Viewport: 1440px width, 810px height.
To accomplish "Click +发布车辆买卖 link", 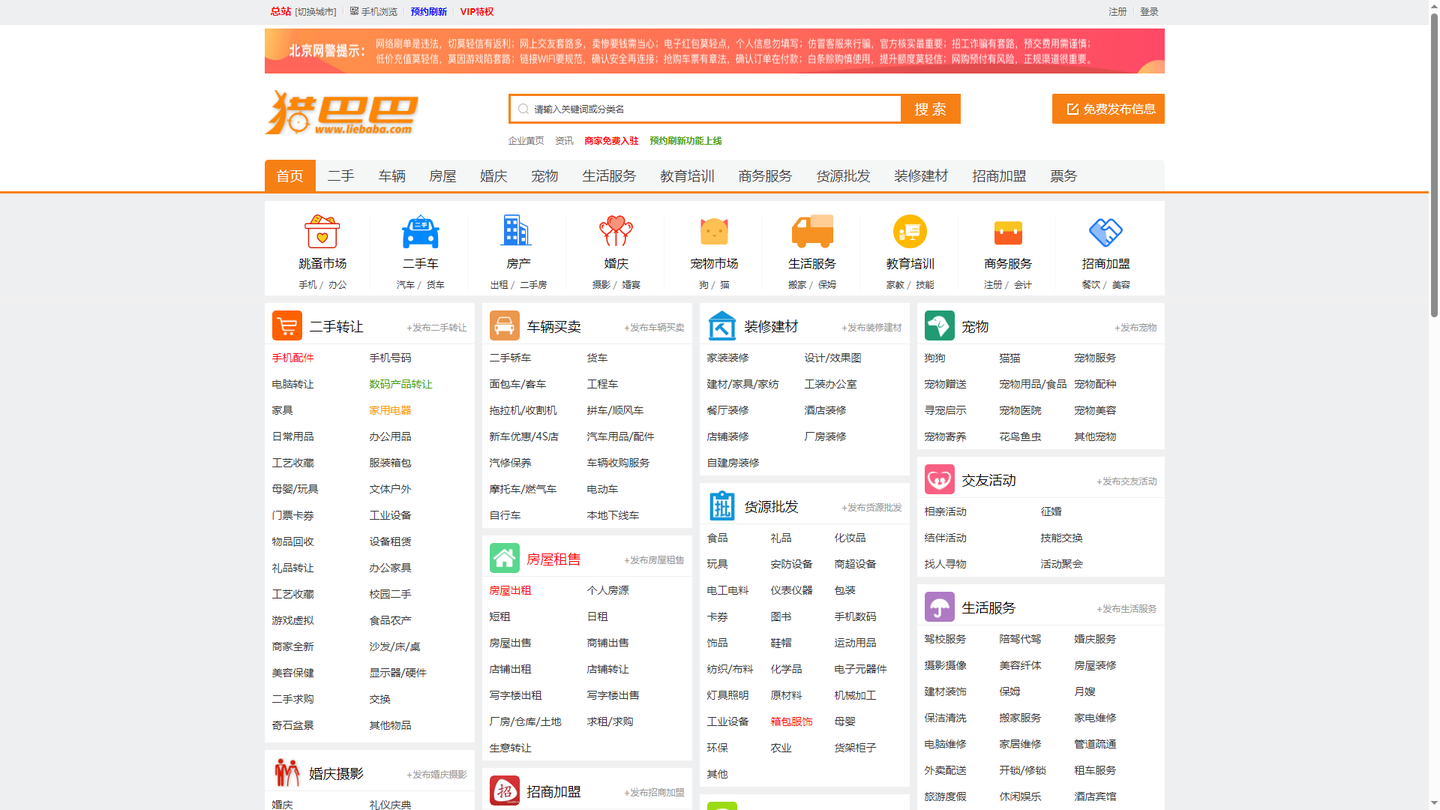I will (654, 328).
